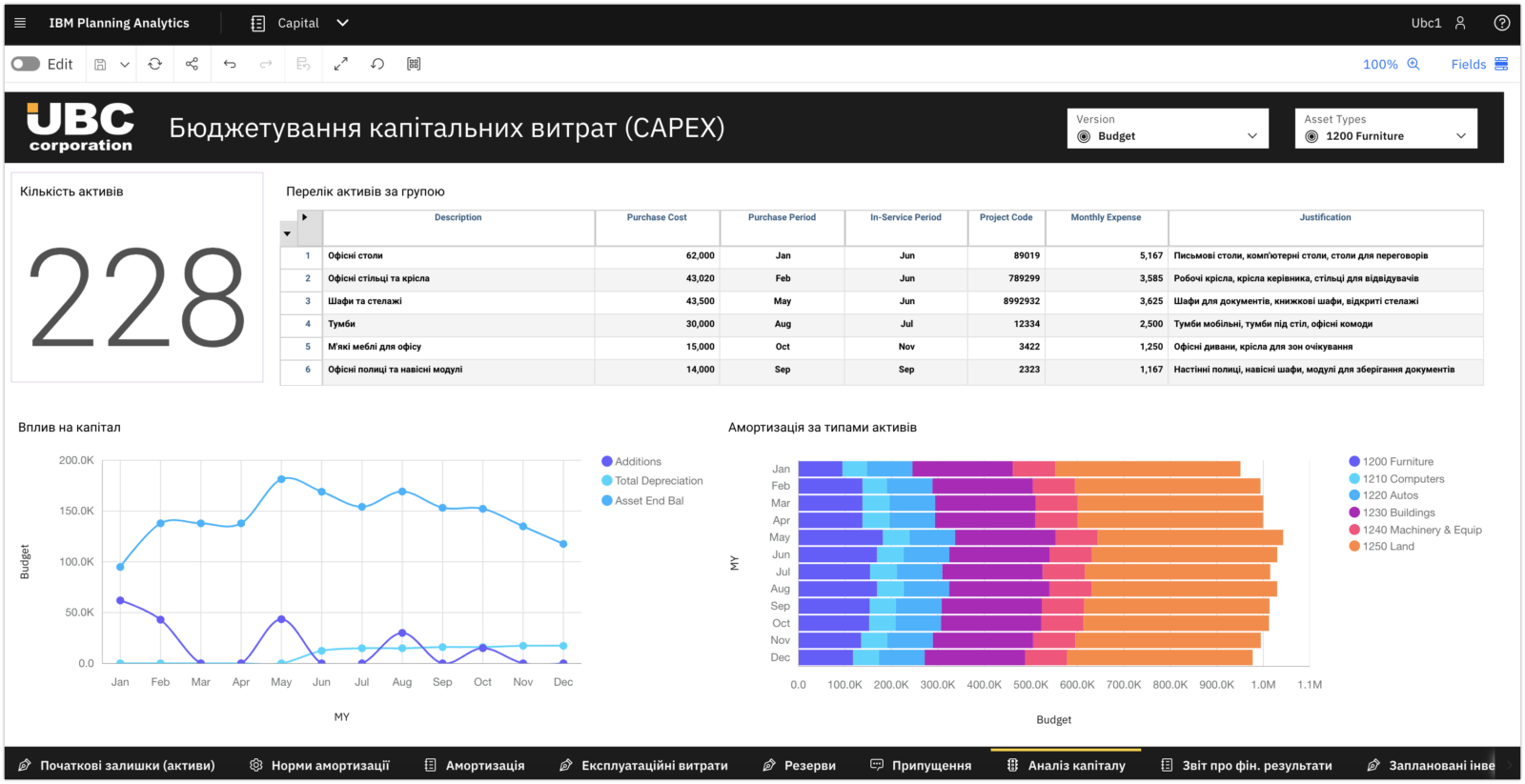
Task: Click the commit data icon next to redo
Action: [x=303, y=64]
